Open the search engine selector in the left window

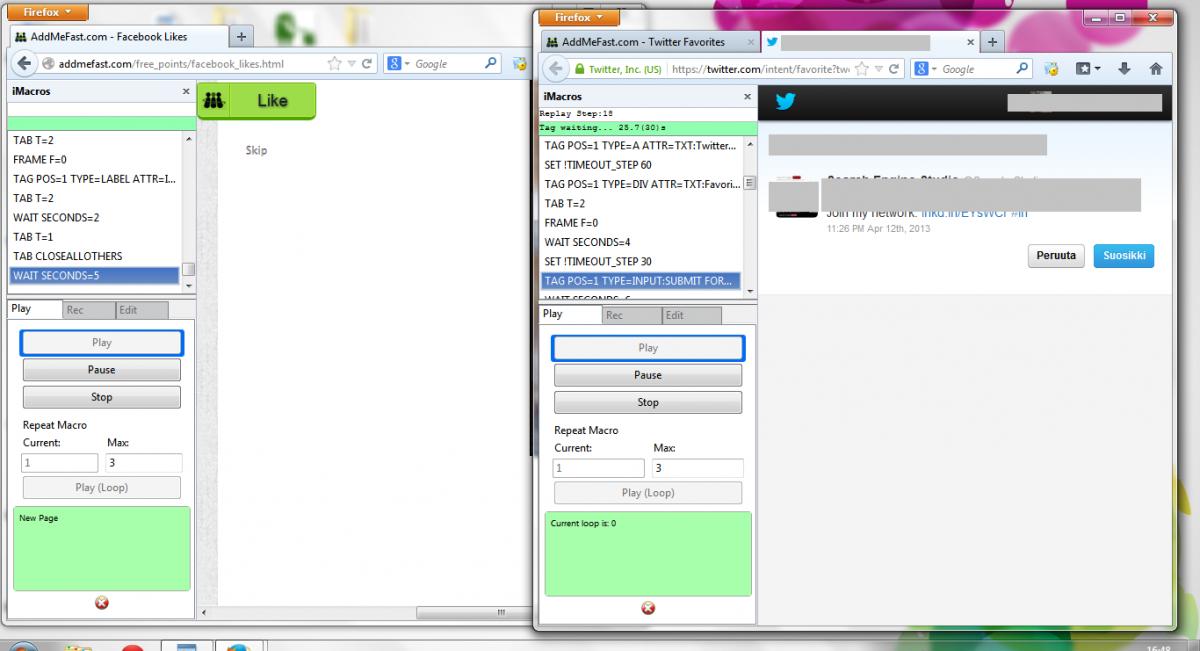(399, 63)
